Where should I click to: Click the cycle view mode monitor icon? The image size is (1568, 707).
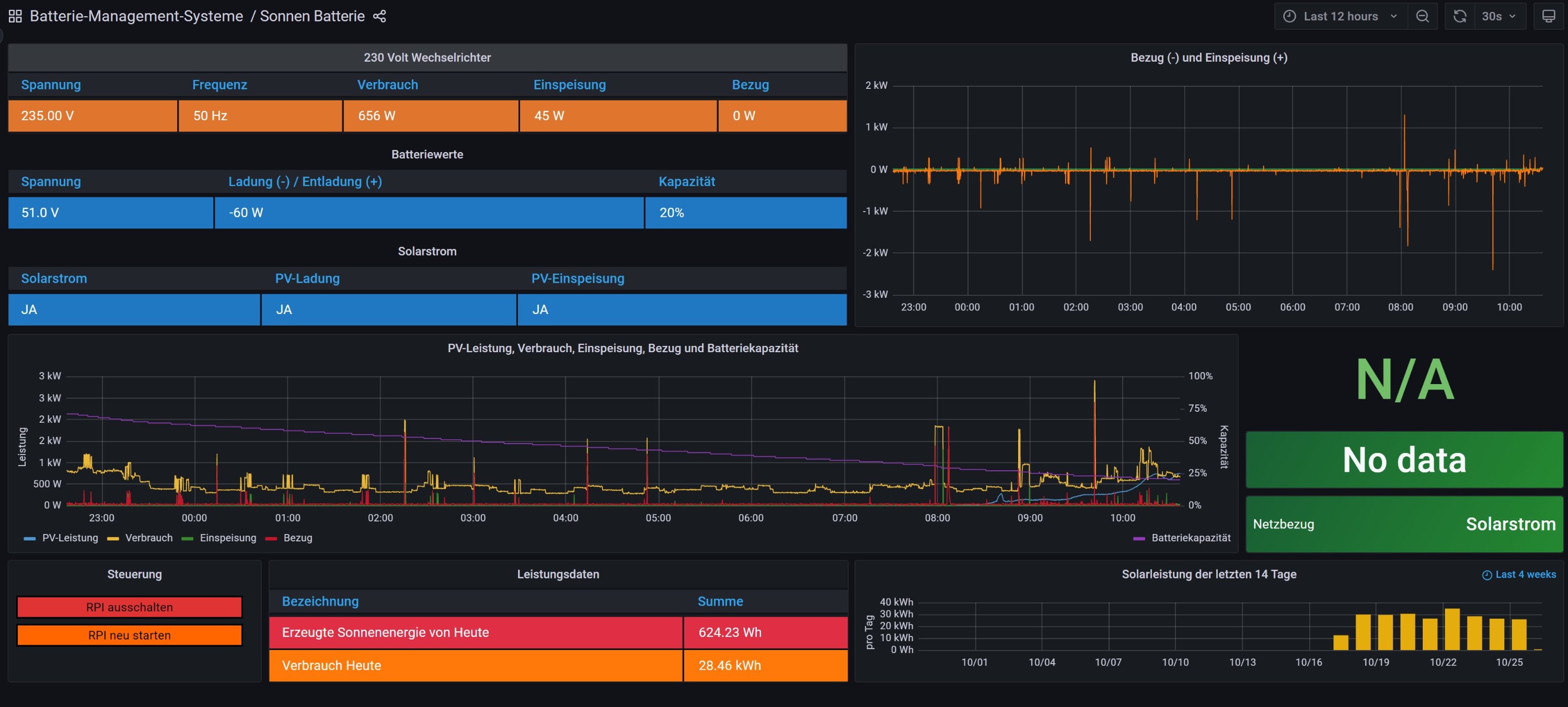pyautogui.click(x=1548, y=16)
